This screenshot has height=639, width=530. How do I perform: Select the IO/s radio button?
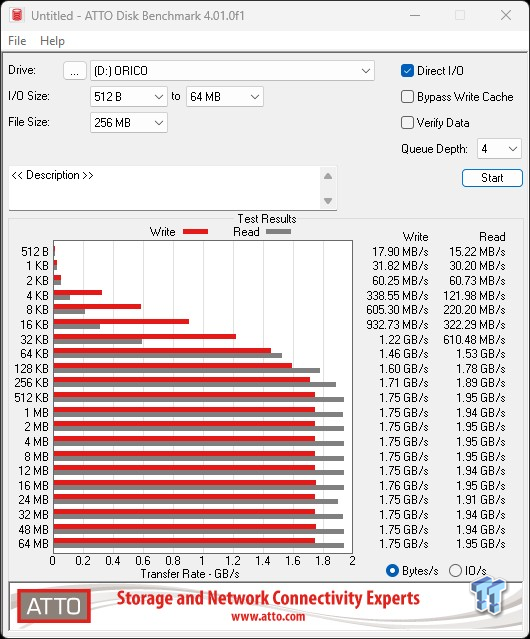tap(455, 571)
